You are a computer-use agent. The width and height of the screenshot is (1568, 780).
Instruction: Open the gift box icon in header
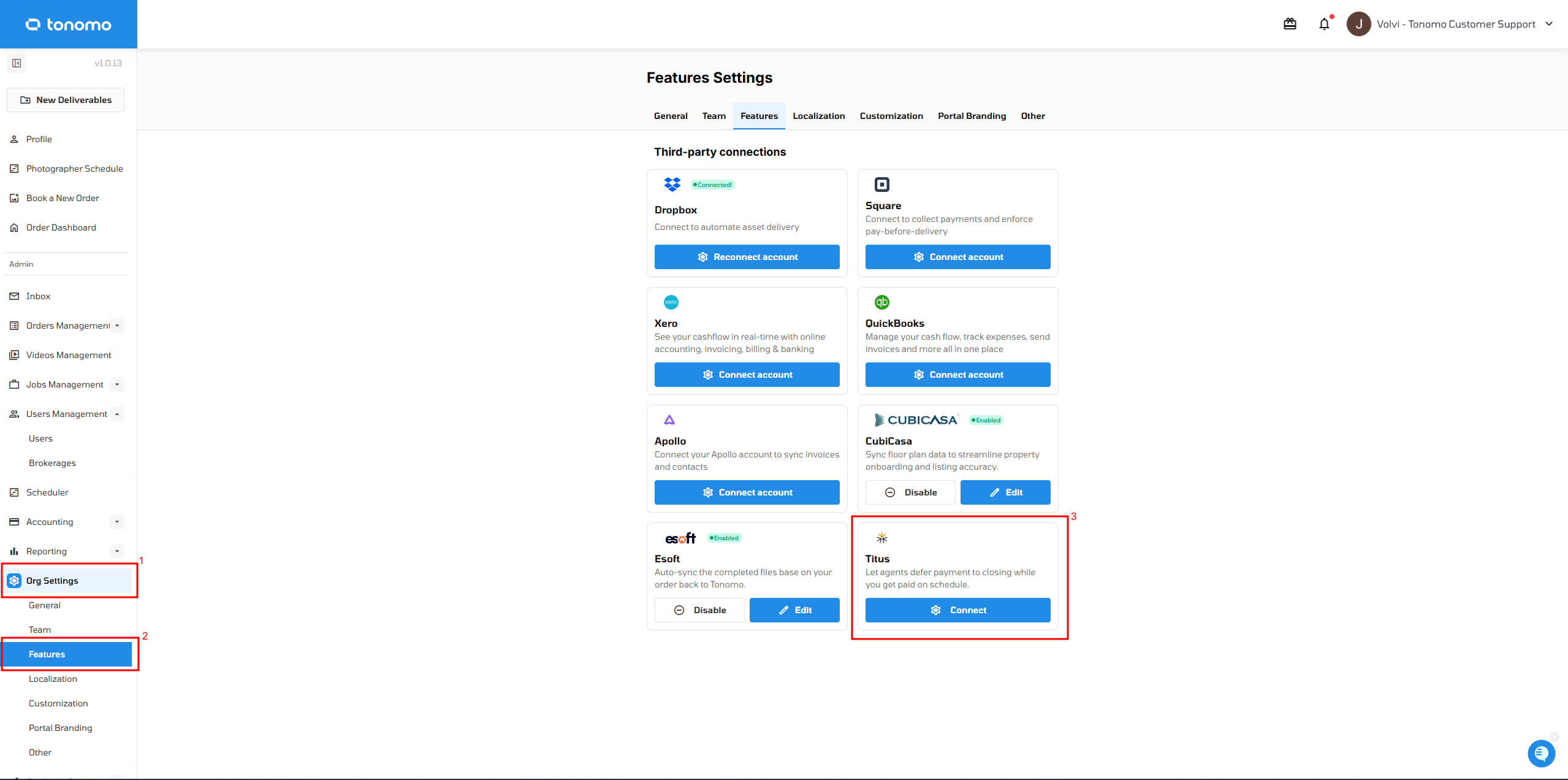click(1290, 24)
